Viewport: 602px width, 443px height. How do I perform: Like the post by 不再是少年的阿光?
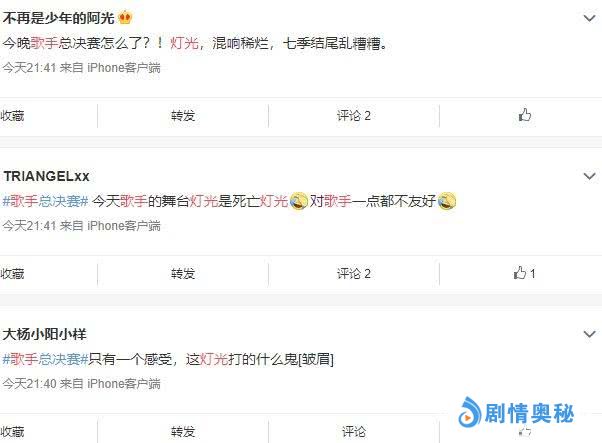524,114
